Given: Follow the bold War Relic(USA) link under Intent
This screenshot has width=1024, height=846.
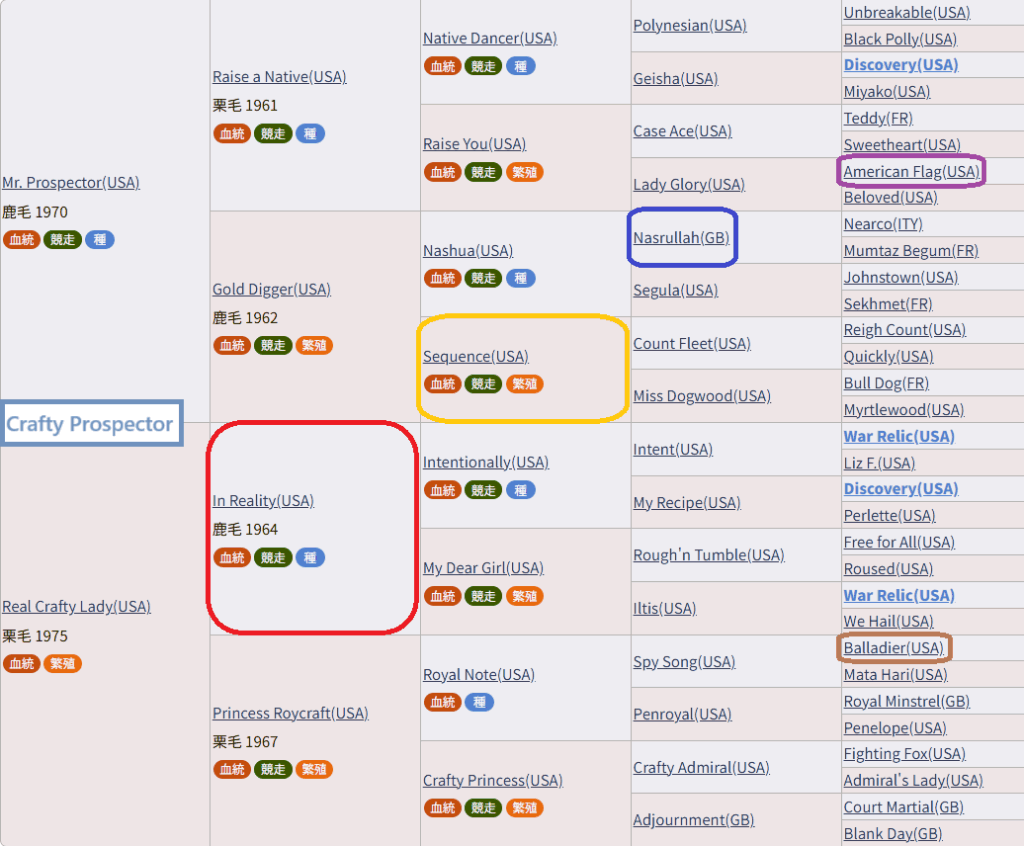Looking at the screenshot, I should click(x=898, y=437).
